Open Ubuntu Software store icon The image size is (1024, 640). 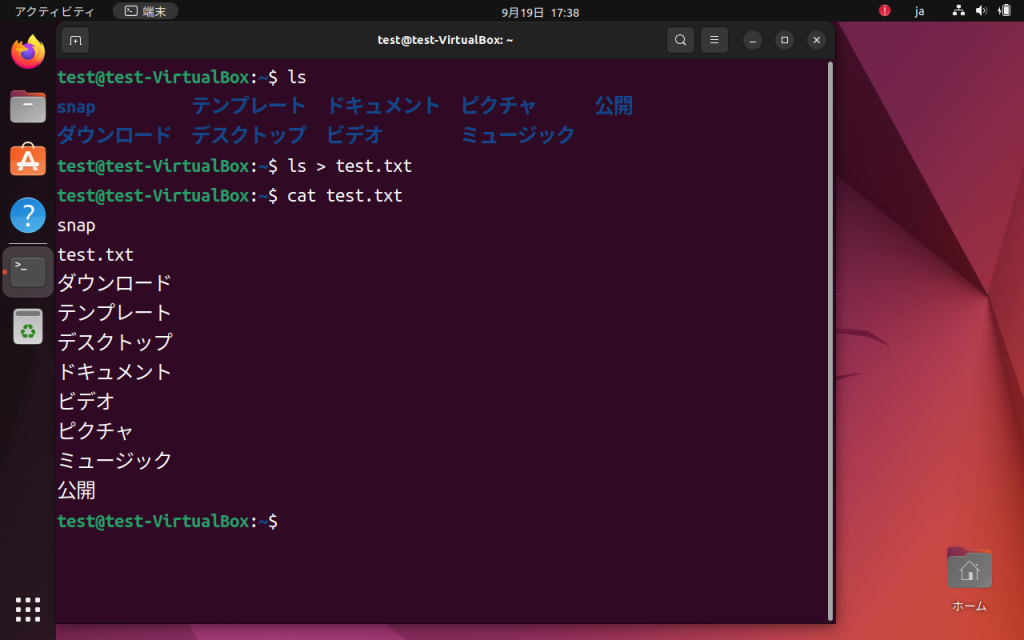coord(28,160)
